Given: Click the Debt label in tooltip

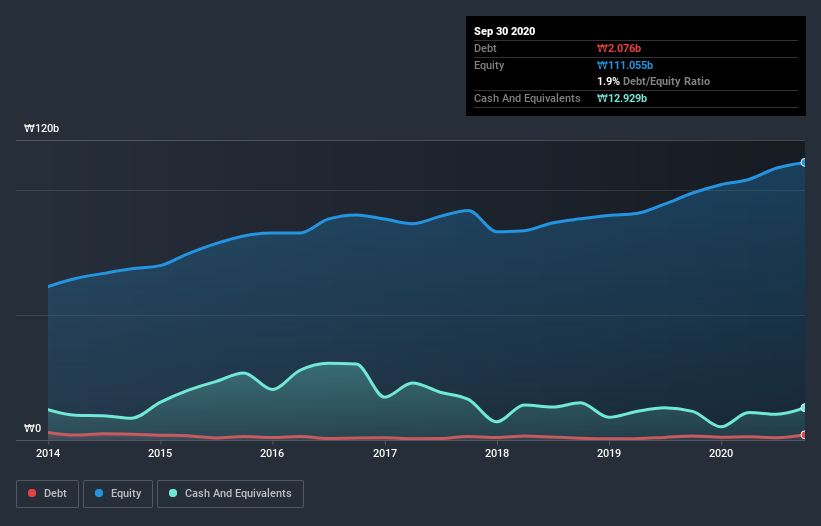Looking at the screenshot, I should 485,49.
